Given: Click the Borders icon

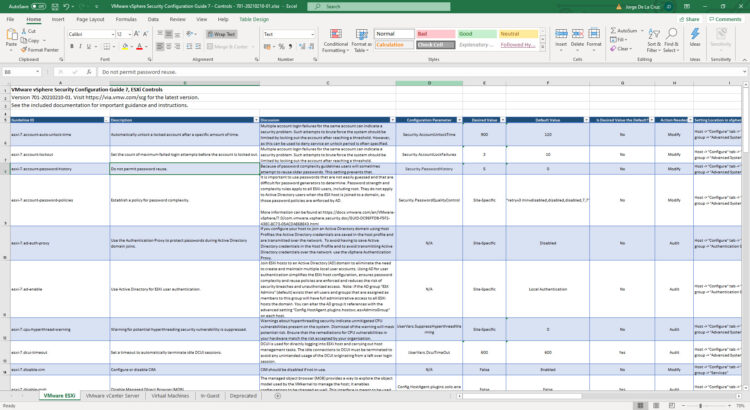Looking at the screenshot, I should (107, 46).
